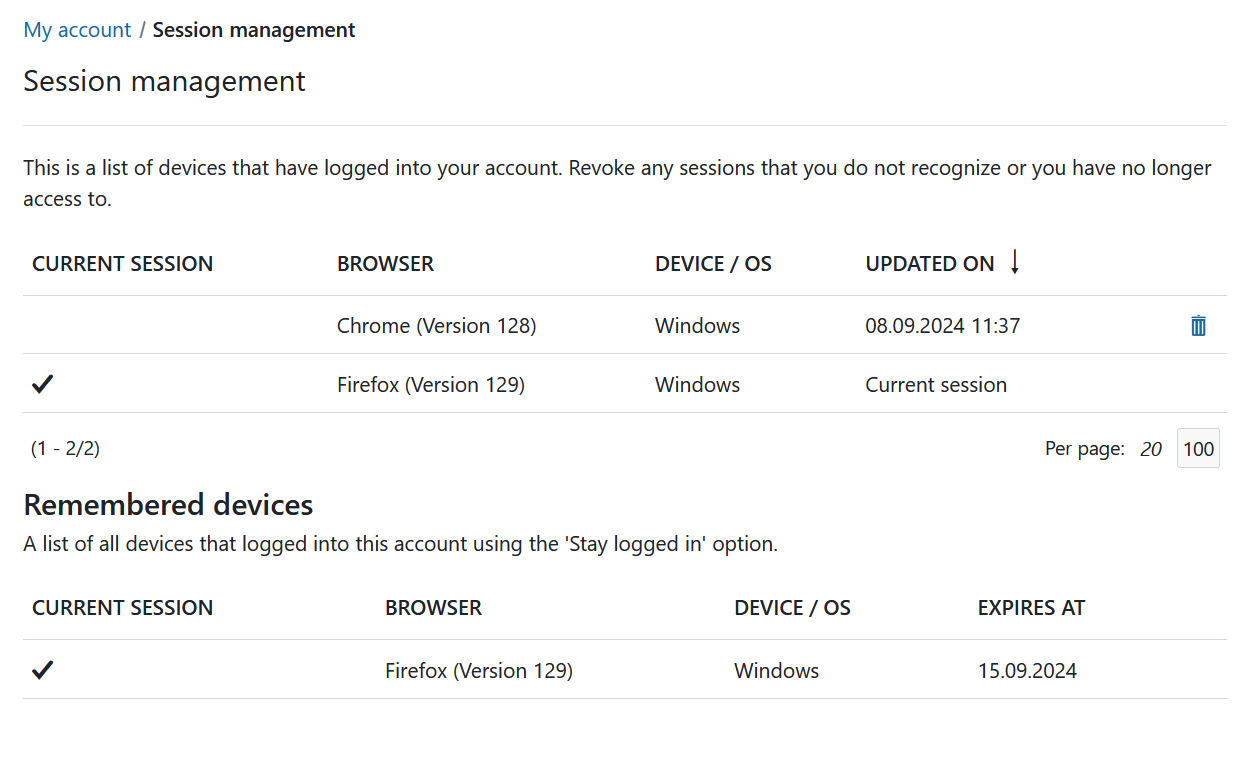
Task: Click the EXPIRES AT column header
Action: (1031, 608)
